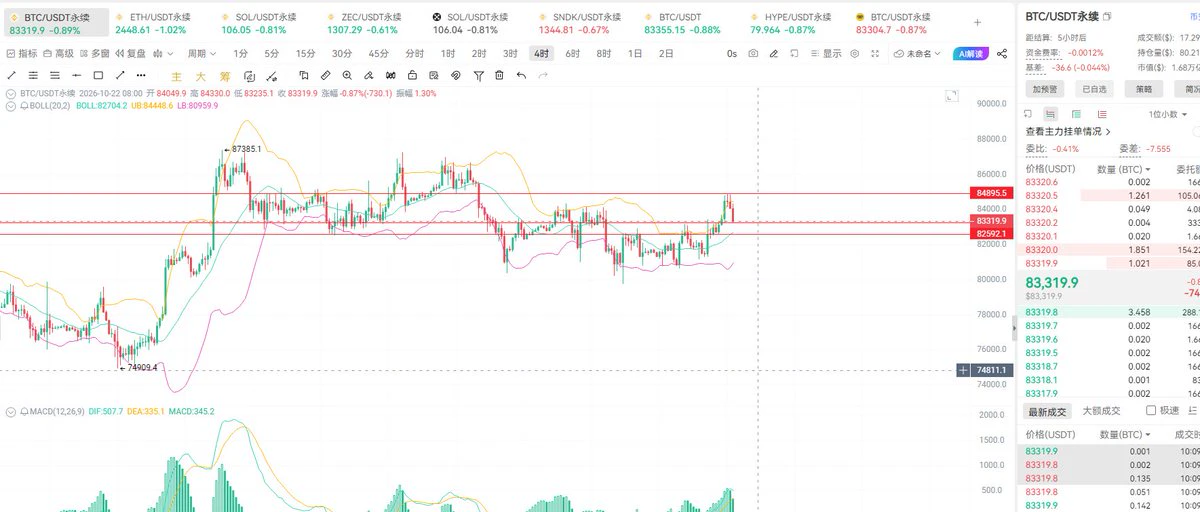Viewport: 1200px width, 512px height.
Task: Select the horizontal line drawing tool
Action: pos(76,75)
